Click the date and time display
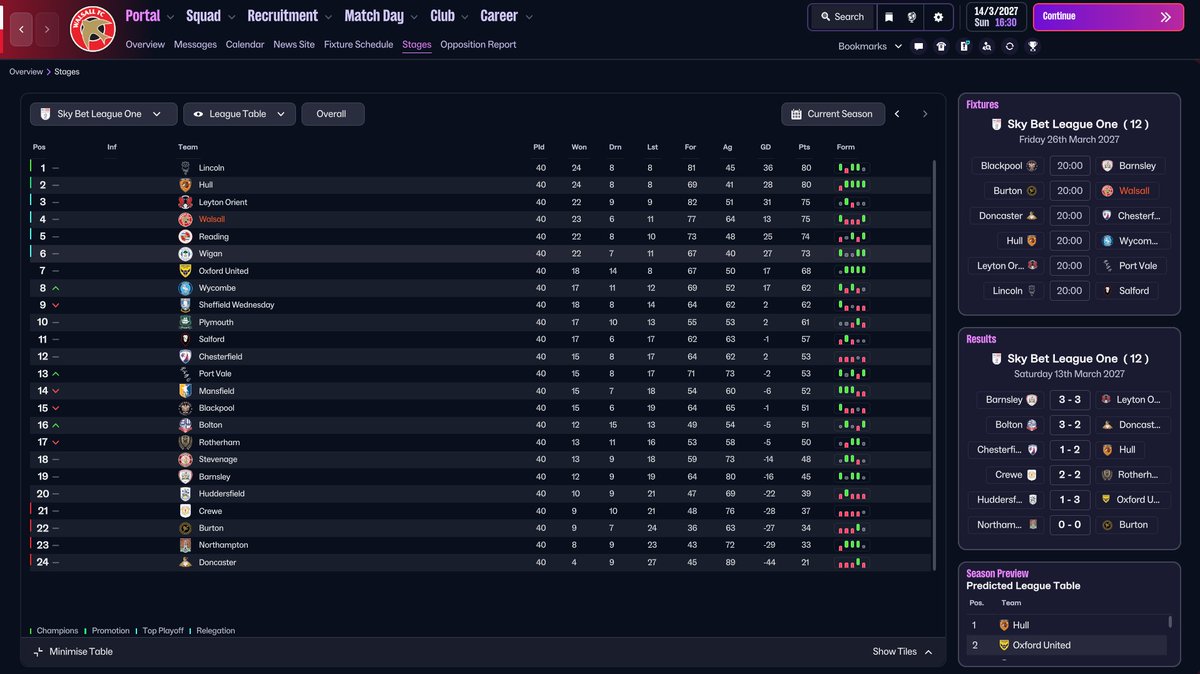The height and width of the screenshot is (674, 1200). pyautogui.click(x=994, y=17)
